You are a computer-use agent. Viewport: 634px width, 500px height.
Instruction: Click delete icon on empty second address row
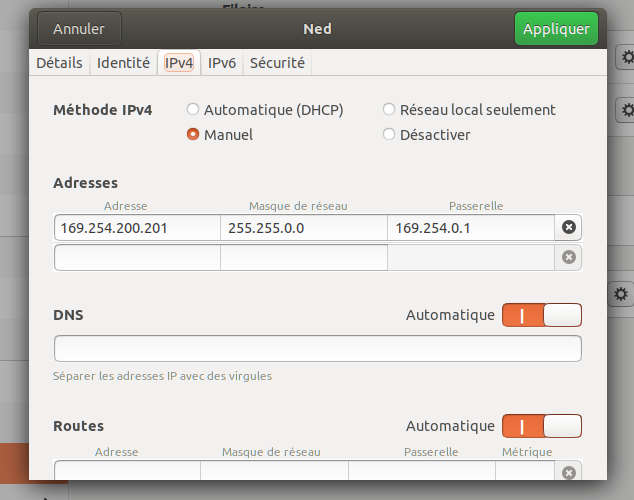click(x=569, y=257)
